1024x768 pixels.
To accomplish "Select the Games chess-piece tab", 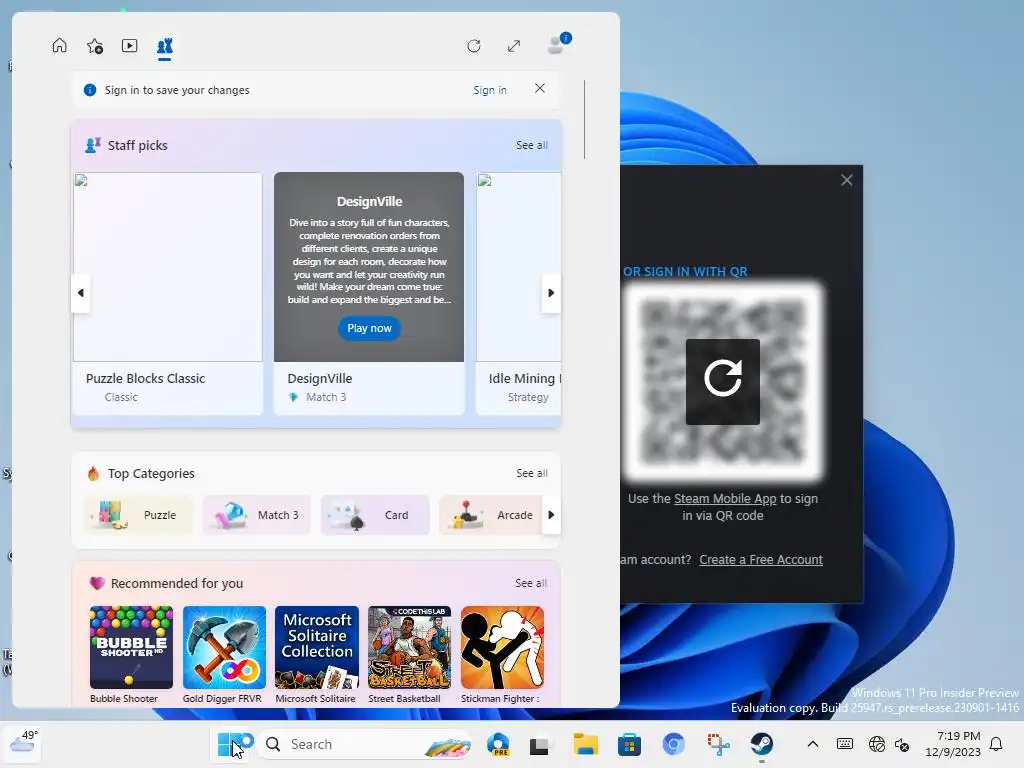I will (165, 46).
